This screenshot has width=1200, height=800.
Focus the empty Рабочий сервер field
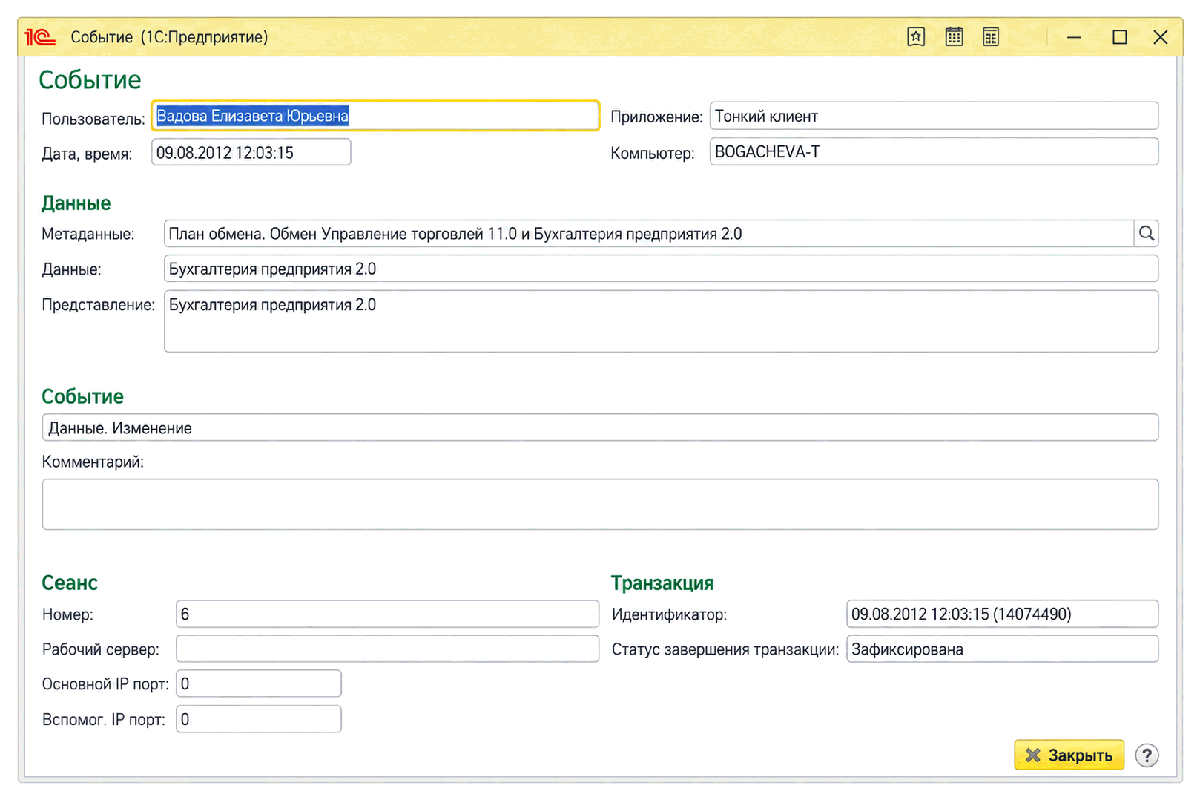[386, 649]
